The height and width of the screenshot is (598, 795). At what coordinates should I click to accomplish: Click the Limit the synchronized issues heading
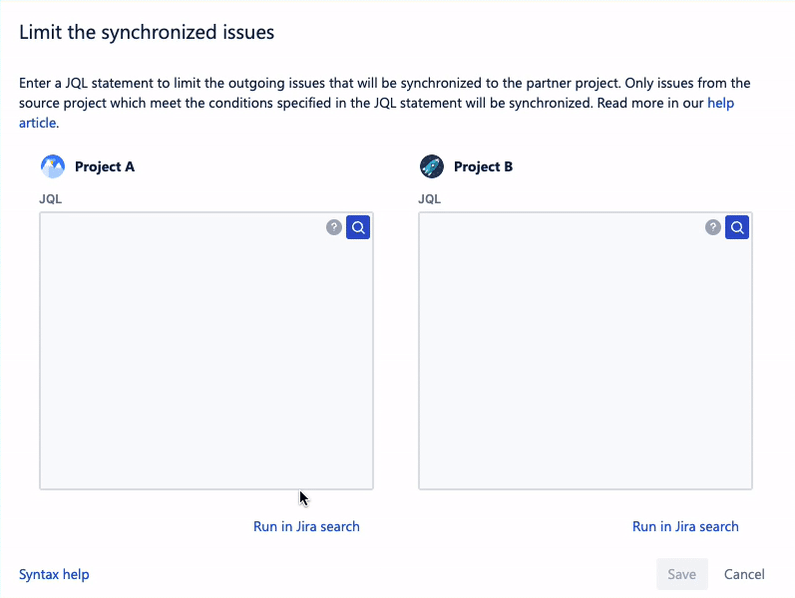coord(146,33)
